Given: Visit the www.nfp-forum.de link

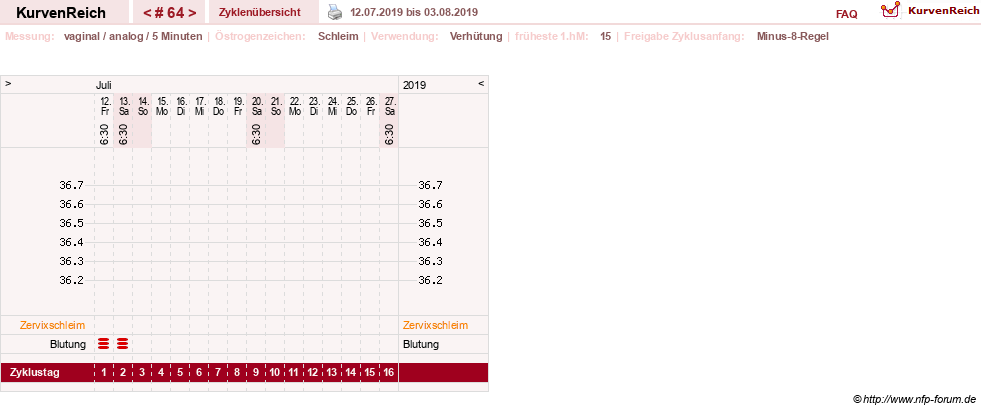Looking at the screenshot, I should [919, 399].
